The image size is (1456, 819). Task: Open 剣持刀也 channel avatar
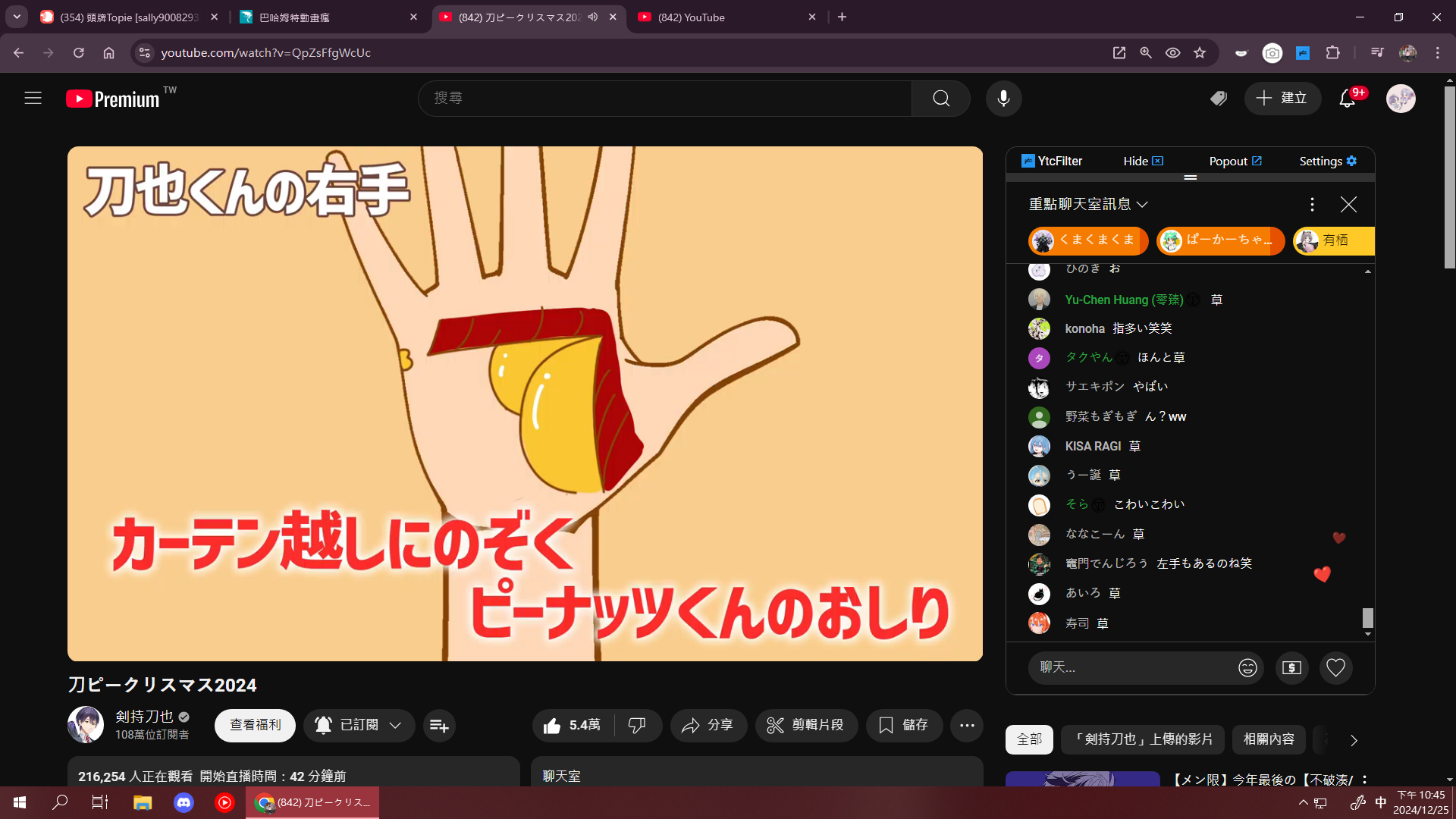86,724
